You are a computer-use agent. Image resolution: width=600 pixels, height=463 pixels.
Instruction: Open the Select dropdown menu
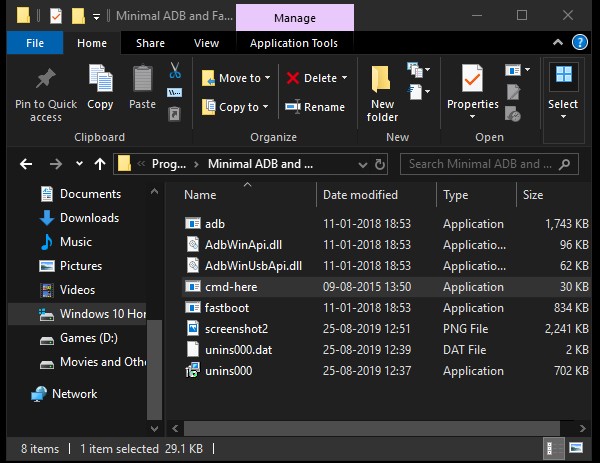click(563, 117)
